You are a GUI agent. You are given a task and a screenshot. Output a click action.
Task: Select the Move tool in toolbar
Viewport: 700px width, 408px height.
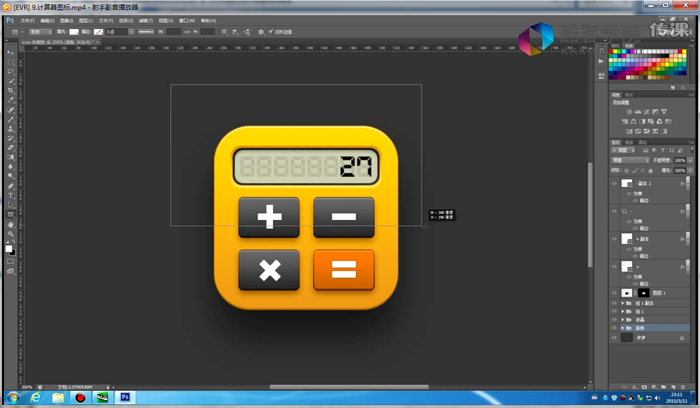pos(11,52)
